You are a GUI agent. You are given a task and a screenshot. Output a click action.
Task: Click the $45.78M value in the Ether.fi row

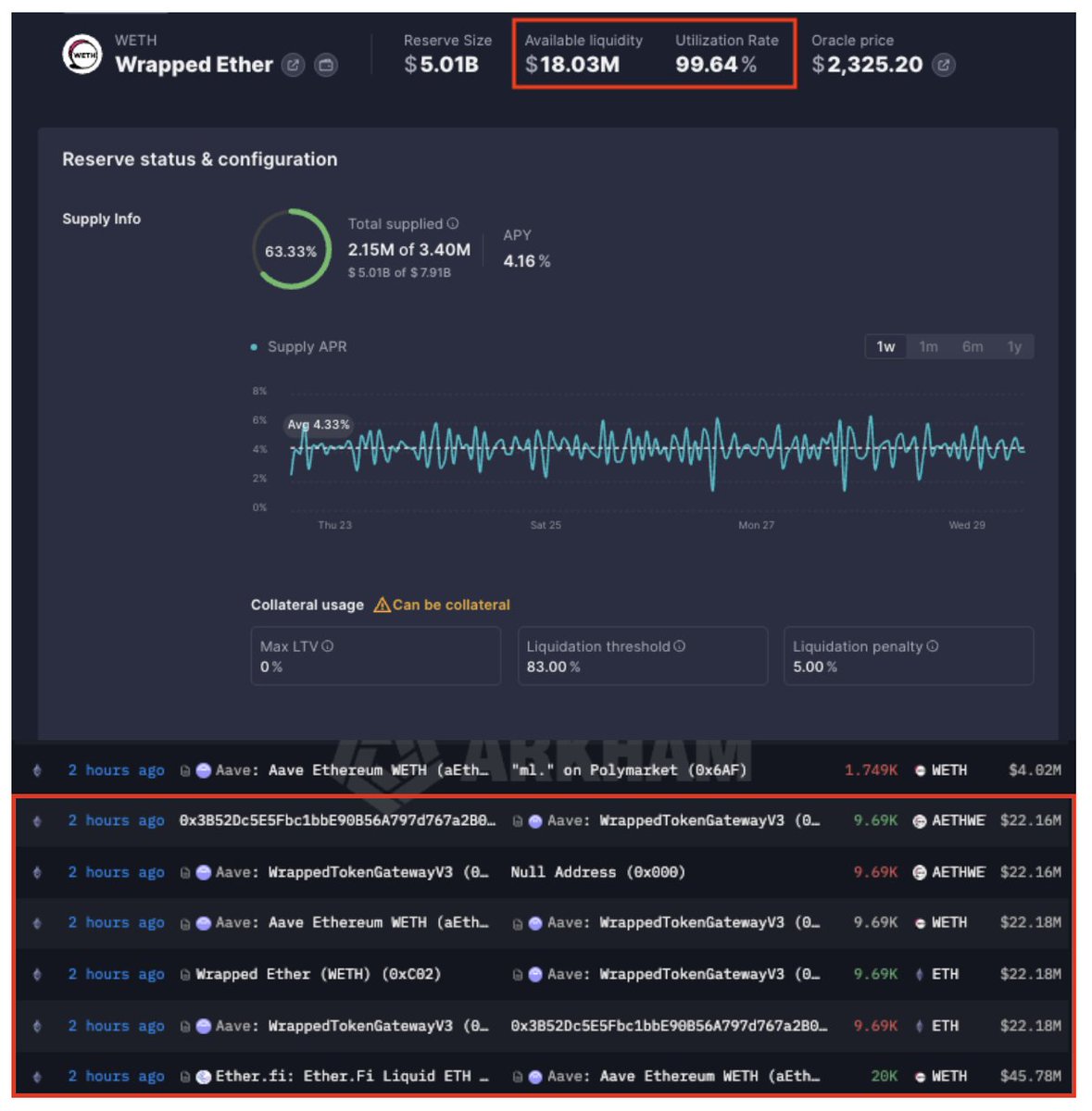point(1031,1076)
